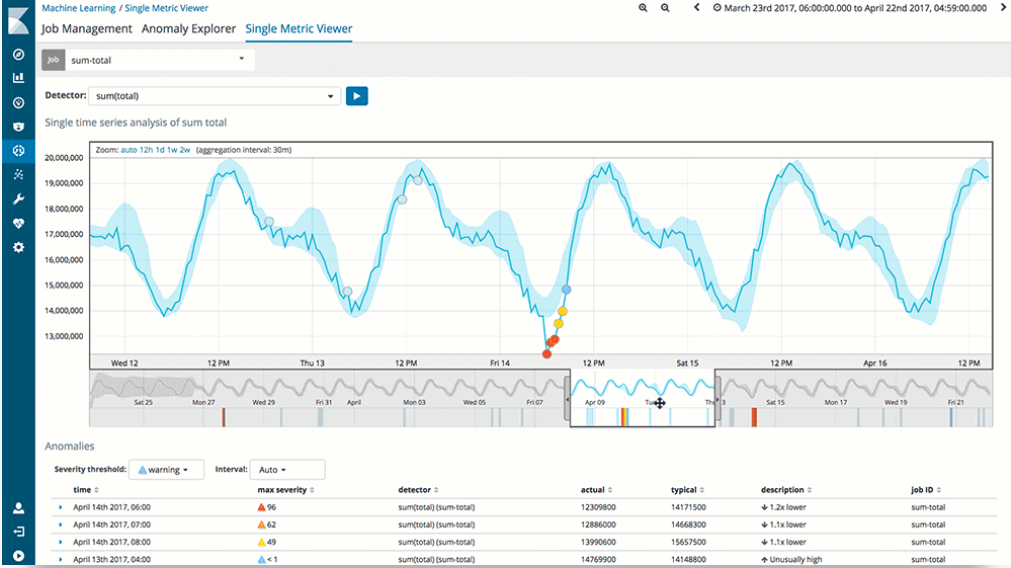
Task: Click the lowest red anomaly marker on the chart
Action: [547, 354]
